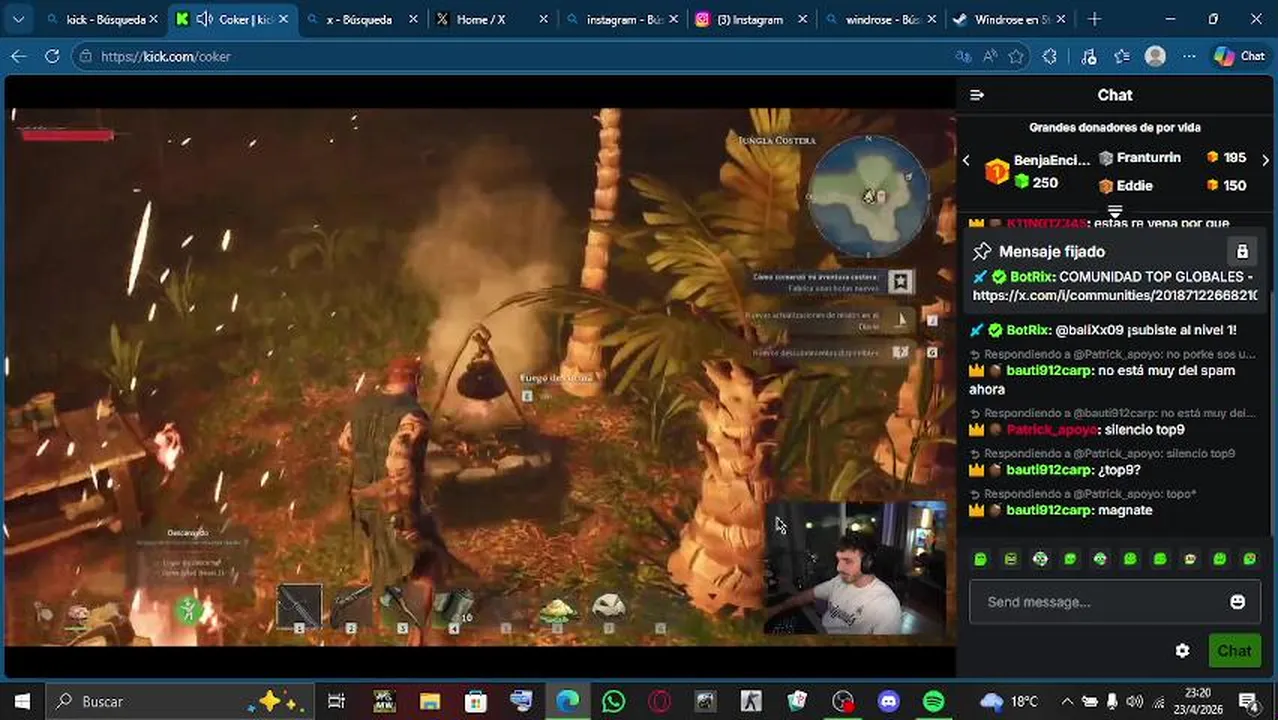Open chat settings gear
The height and width of the screenshot is (720, 1278).
[1182, 650]
